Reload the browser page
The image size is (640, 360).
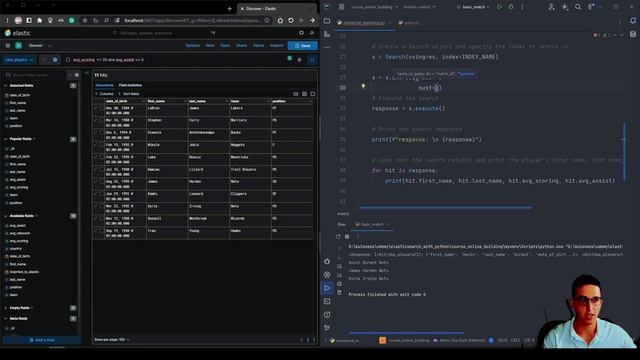click(x=291, y=20)
